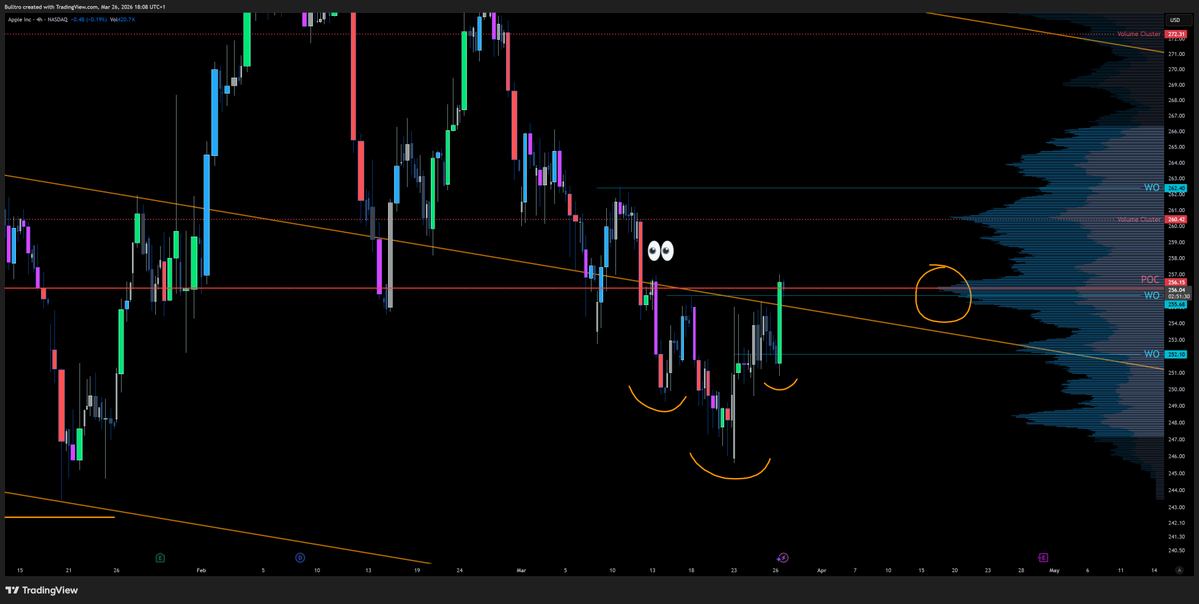Click the Volume Cluster label near 260.42
The height and width of the screenshot is (604, 1199).
[x=1139, y=219]
